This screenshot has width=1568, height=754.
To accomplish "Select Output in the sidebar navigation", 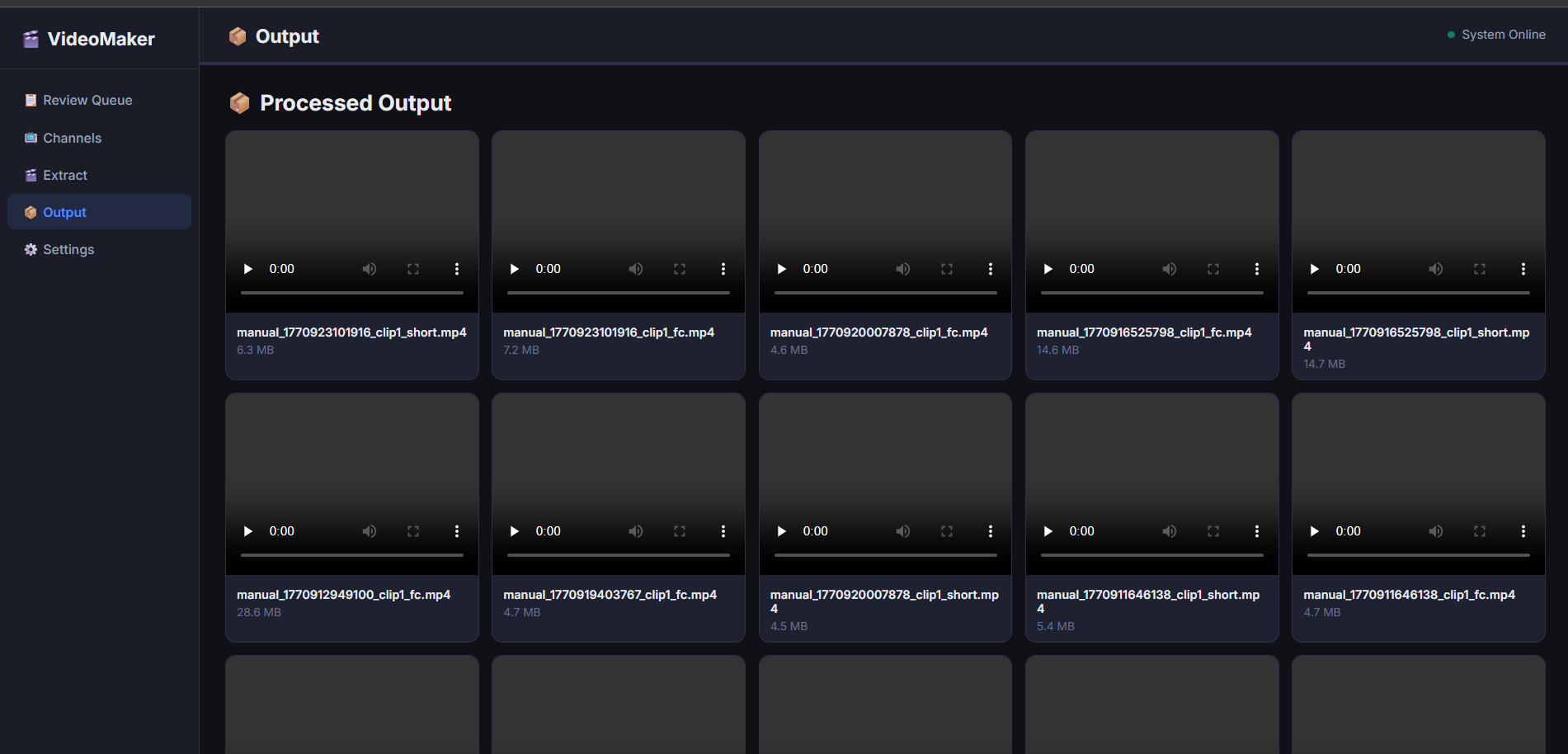I will (64, 212).
